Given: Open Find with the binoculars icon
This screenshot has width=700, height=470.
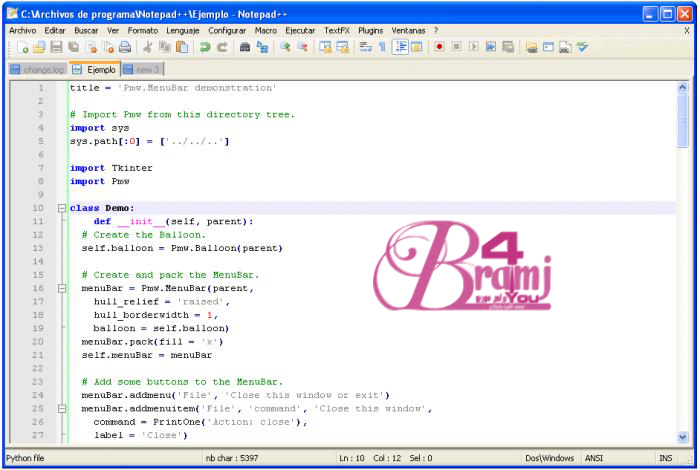Looking at the screenshot, I should pyautogui.click(x=245, y=47).
